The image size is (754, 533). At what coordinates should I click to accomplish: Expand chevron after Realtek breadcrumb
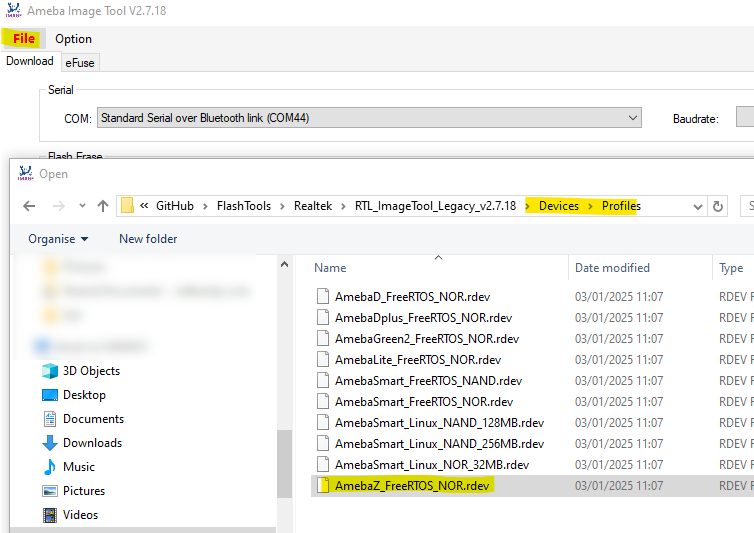pyautogui.click(x=343, y=206)
